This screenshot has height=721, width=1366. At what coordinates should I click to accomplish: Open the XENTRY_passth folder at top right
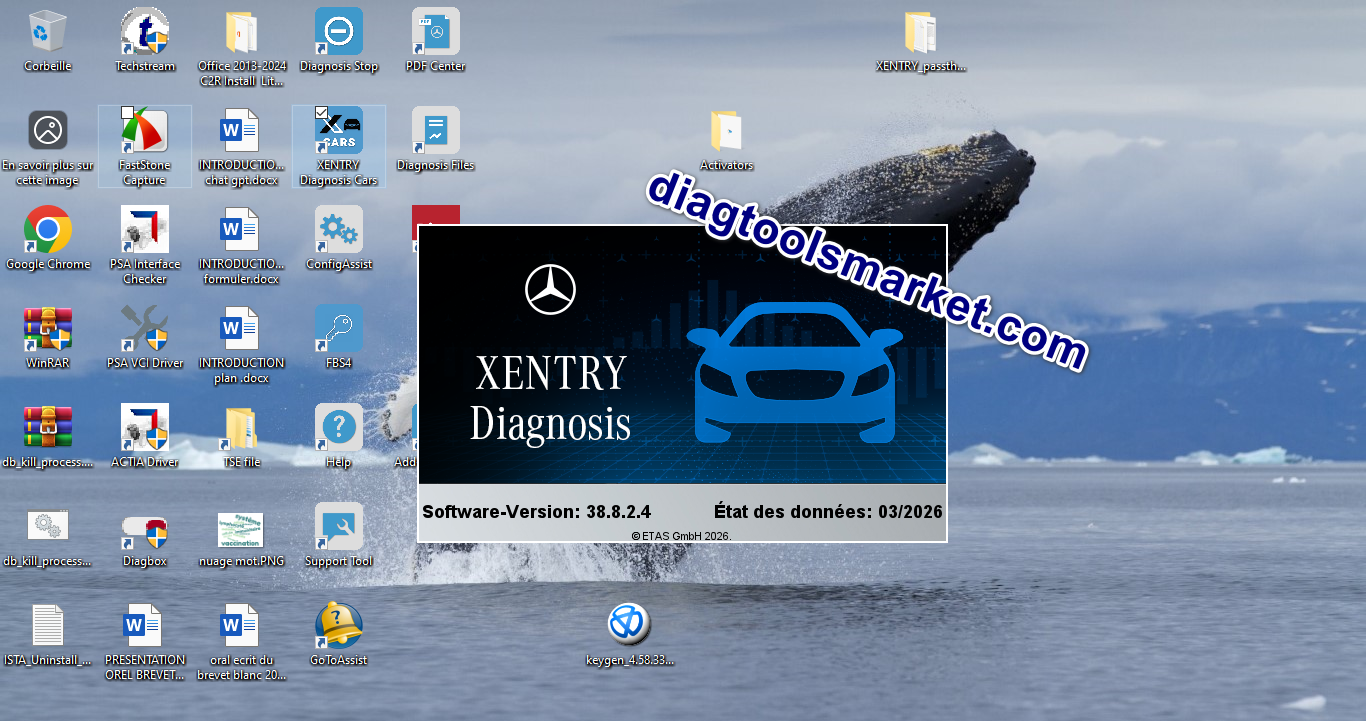pyautogui.click(x=921, y=33)
